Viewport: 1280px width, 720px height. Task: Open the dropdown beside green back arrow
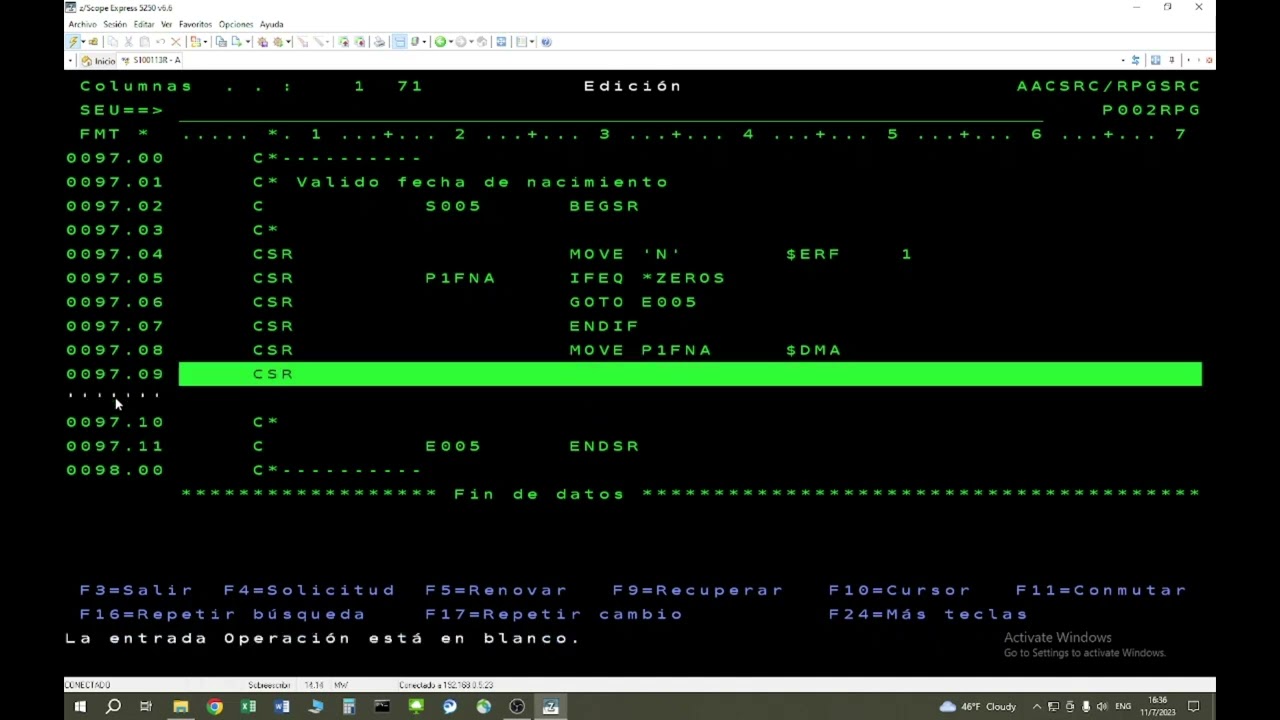click(451, 42)
